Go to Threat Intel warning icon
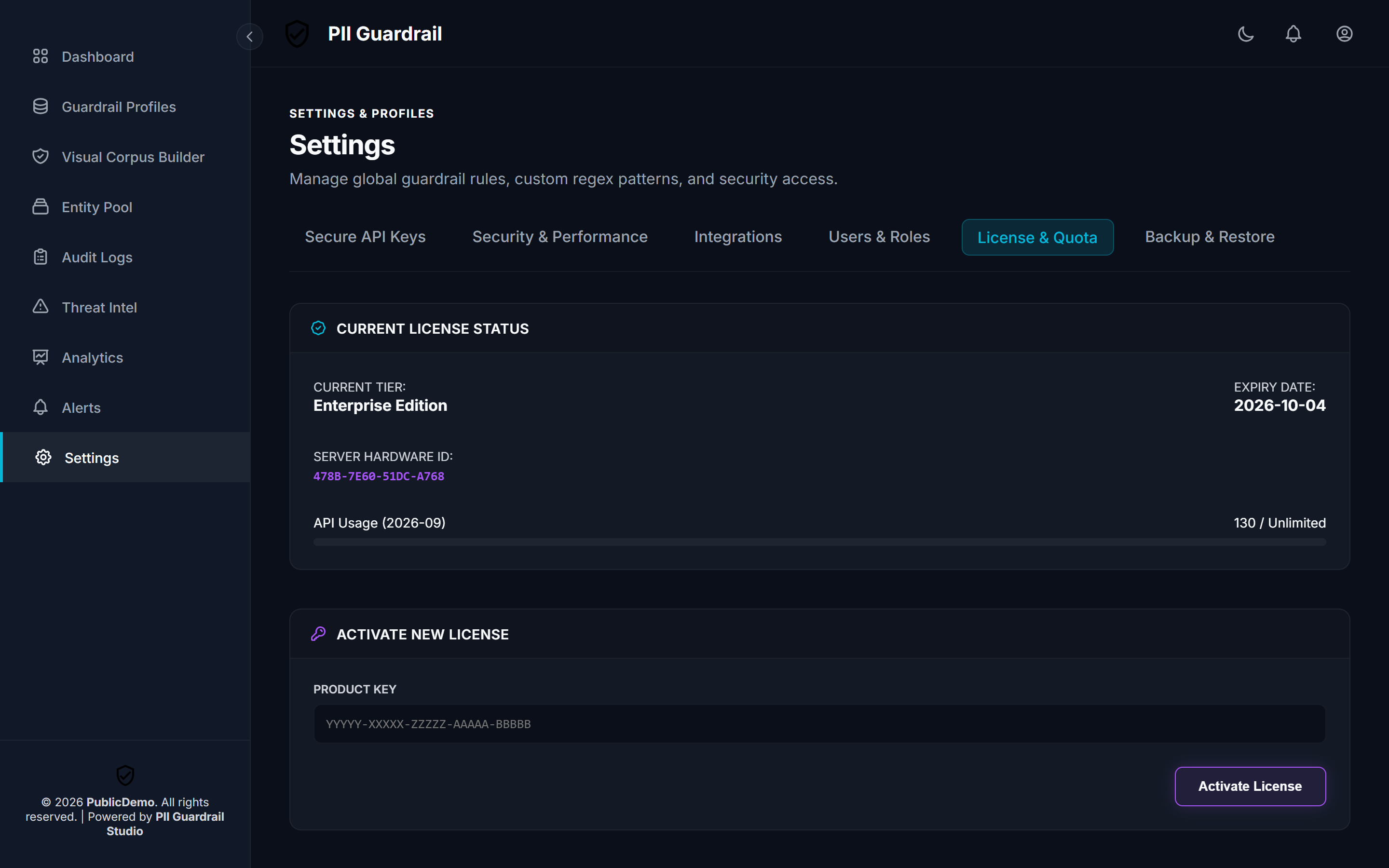1389x868 pixels. 40,307
